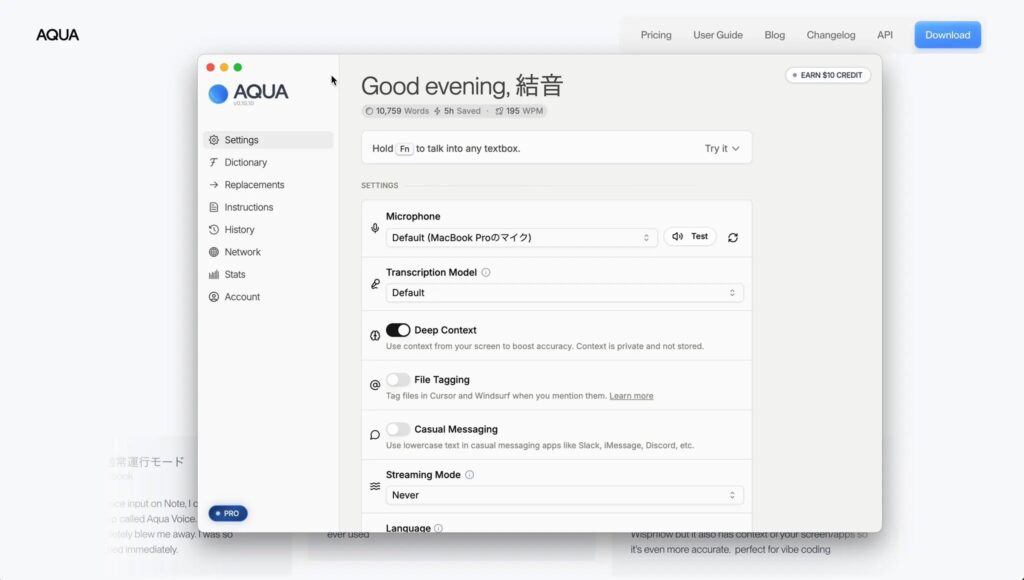Disable the Deep Context toggle
This screenshot has width=1024, height=580.
coord(398,330)
